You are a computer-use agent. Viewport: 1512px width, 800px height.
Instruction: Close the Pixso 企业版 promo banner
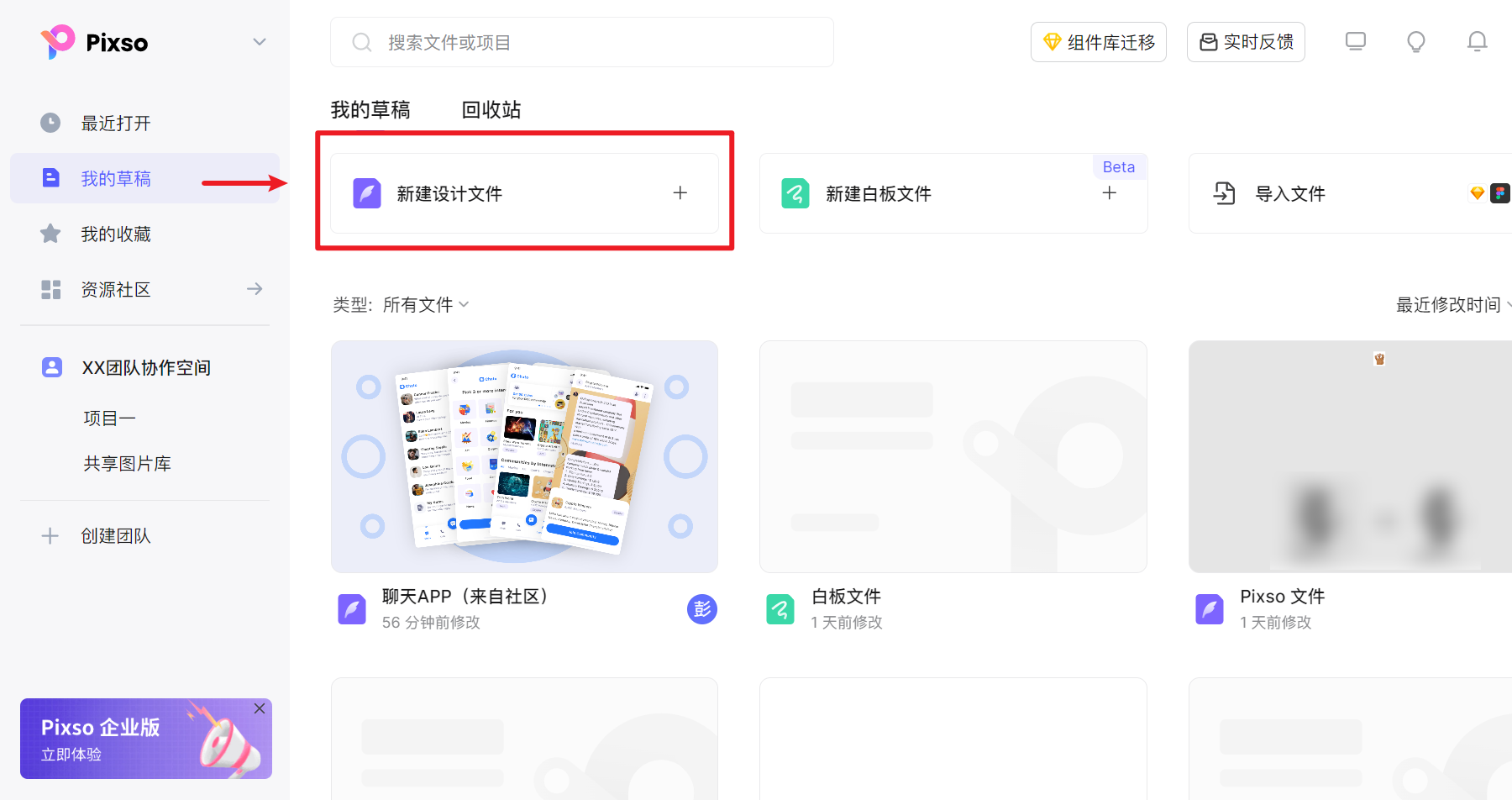[260, 708]
